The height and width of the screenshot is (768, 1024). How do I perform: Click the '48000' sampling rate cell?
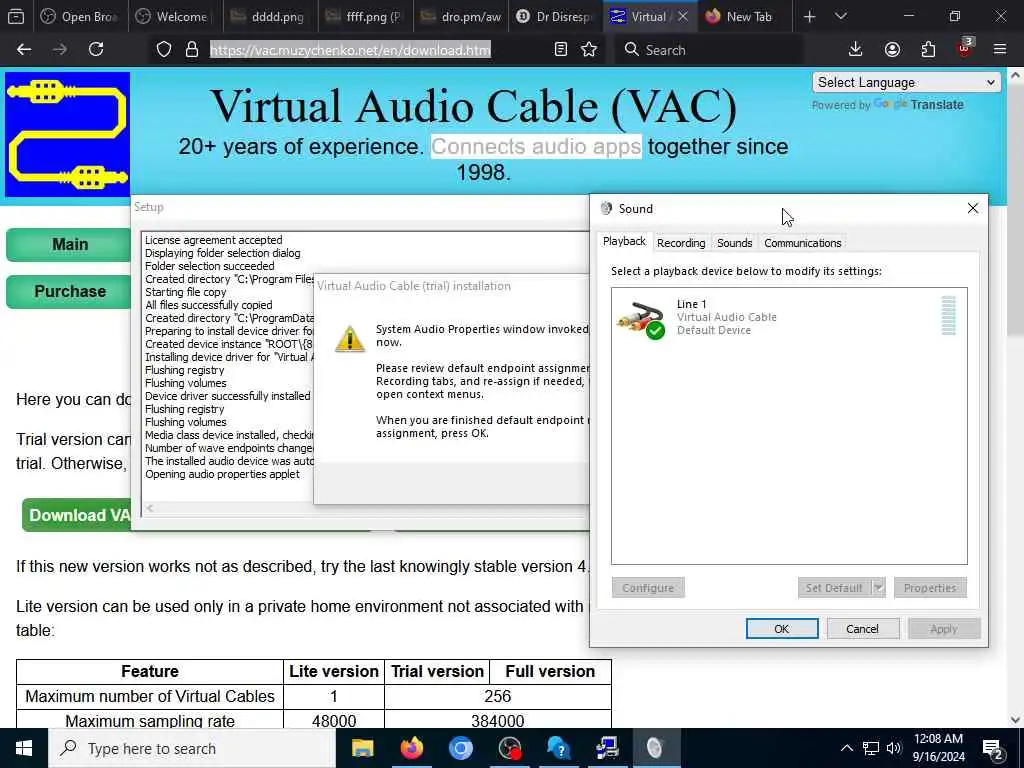tap(334, 721)
